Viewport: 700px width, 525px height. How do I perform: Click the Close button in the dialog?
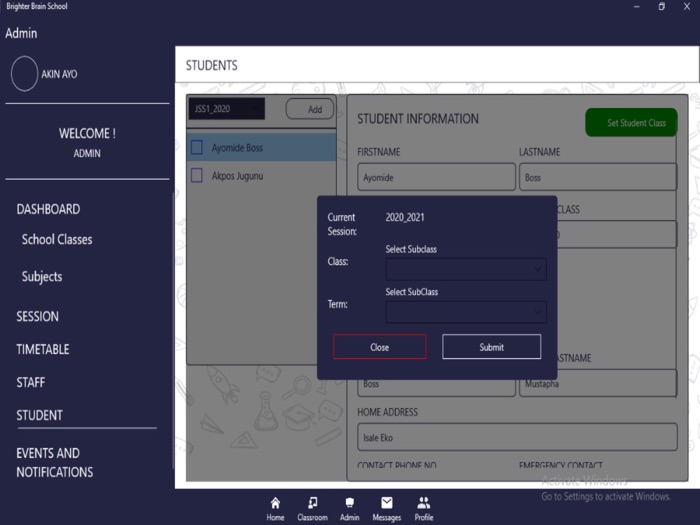point(379,347)
